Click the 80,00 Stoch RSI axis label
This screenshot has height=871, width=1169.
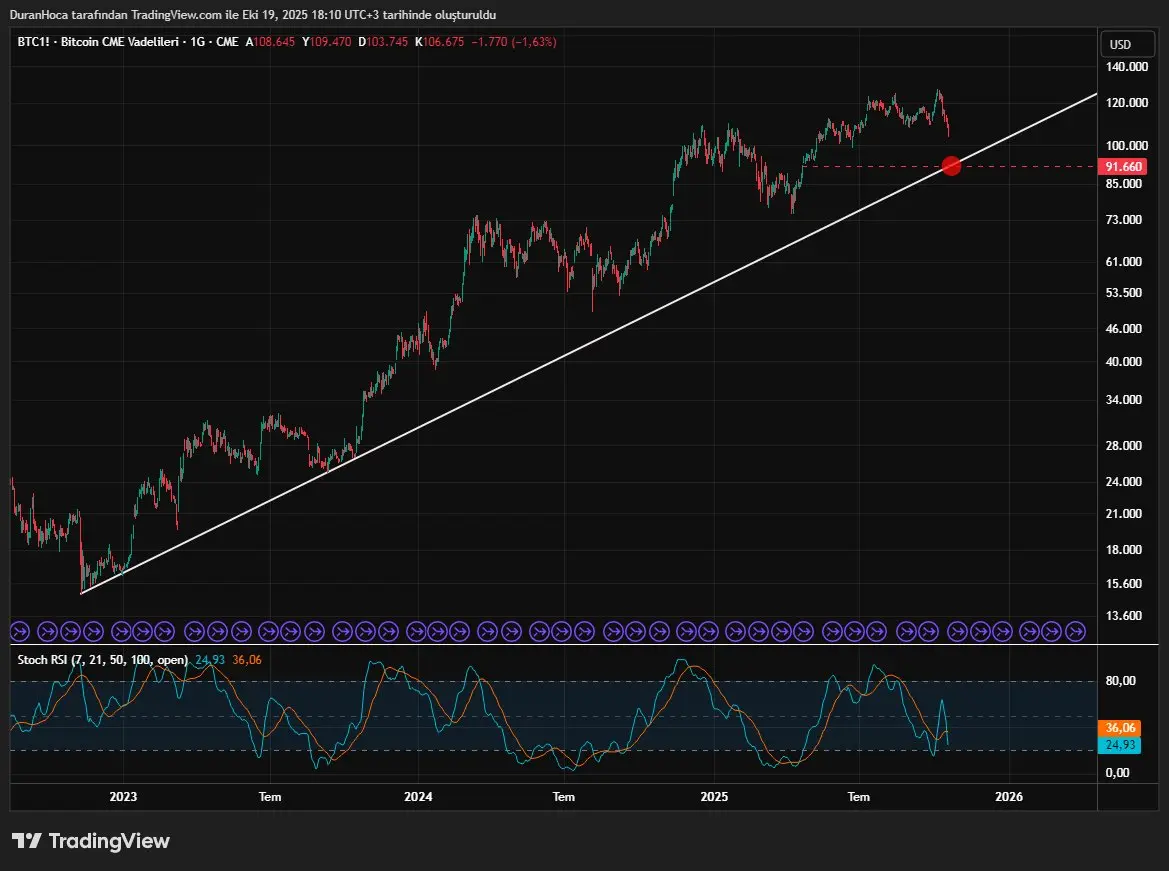click(1121, 680)
